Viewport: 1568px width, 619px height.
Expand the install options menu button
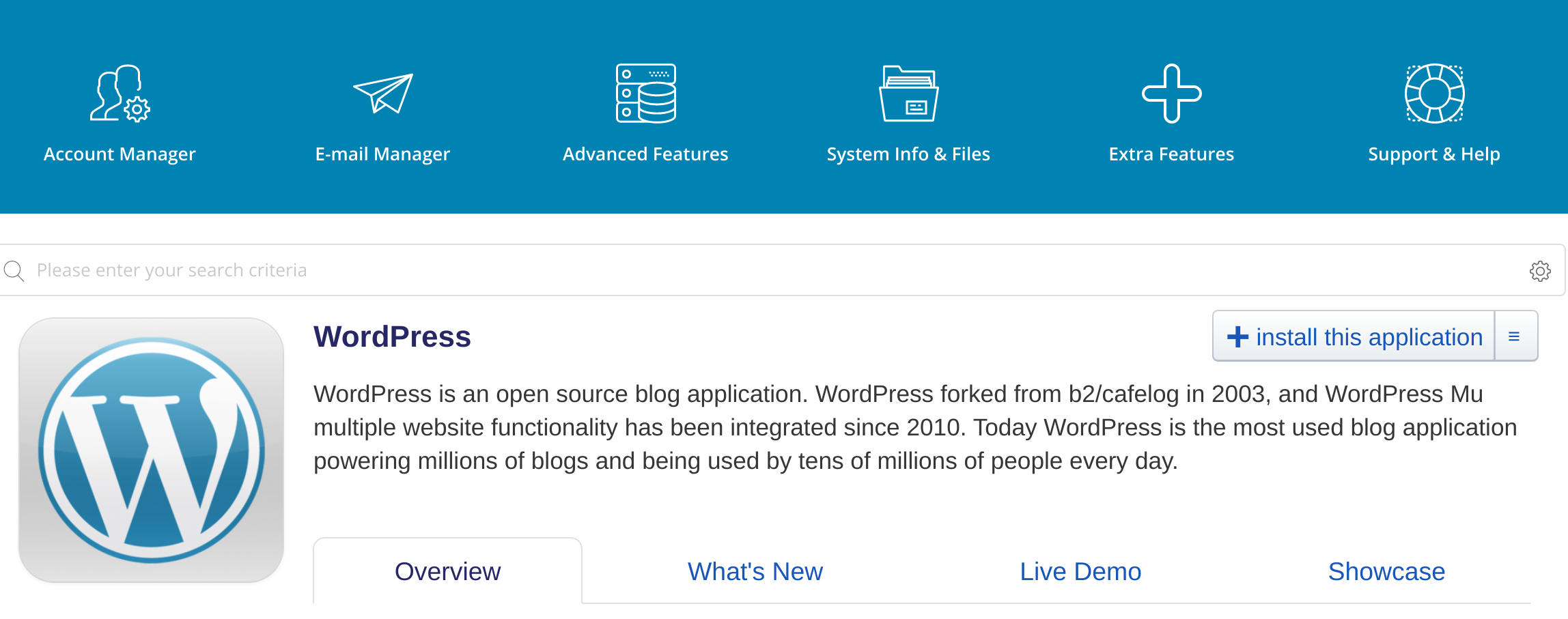coord(1514,336)
